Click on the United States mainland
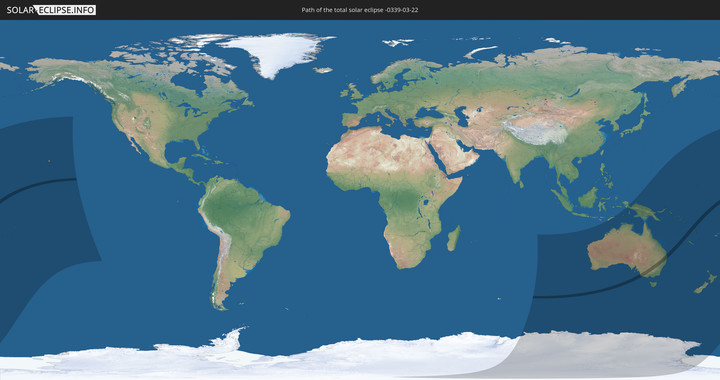The width and height of the screenshot is (720, 380). point(170,120)
